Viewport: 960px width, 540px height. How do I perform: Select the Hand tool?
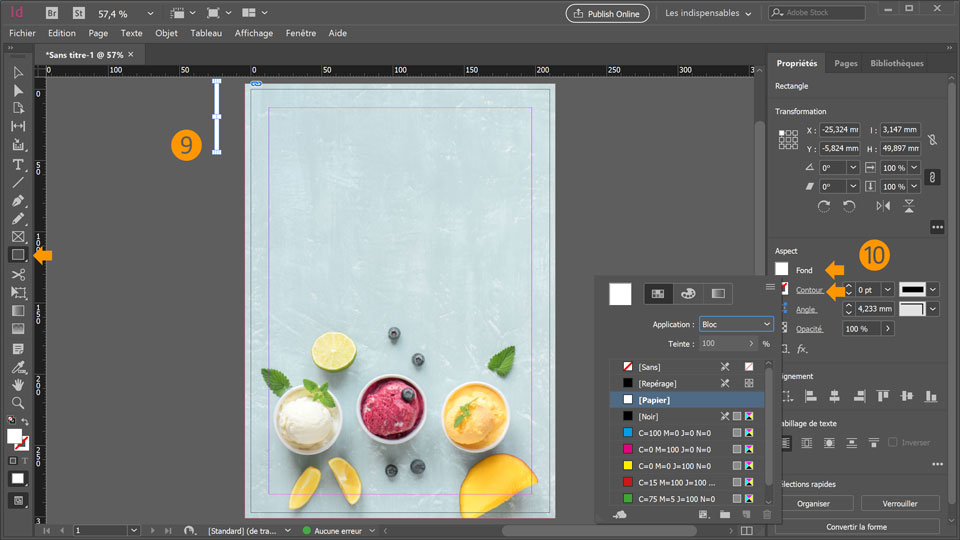click(x=18, y=385)
